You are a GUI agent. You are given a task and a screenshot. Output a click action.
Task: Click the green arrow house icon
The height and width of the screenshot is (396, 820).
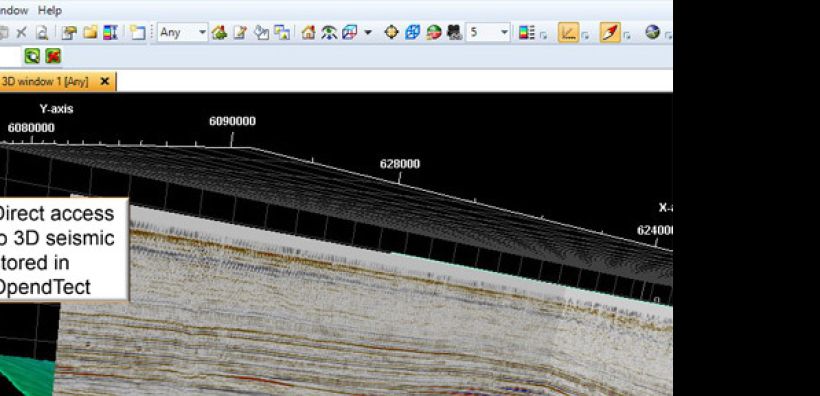pyautogui.click(x=219, y=33)
